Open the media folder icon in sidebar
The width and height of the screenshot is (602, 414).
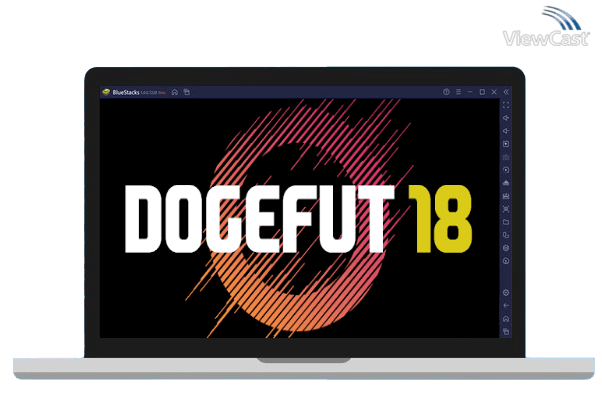[x=506, y=222]
